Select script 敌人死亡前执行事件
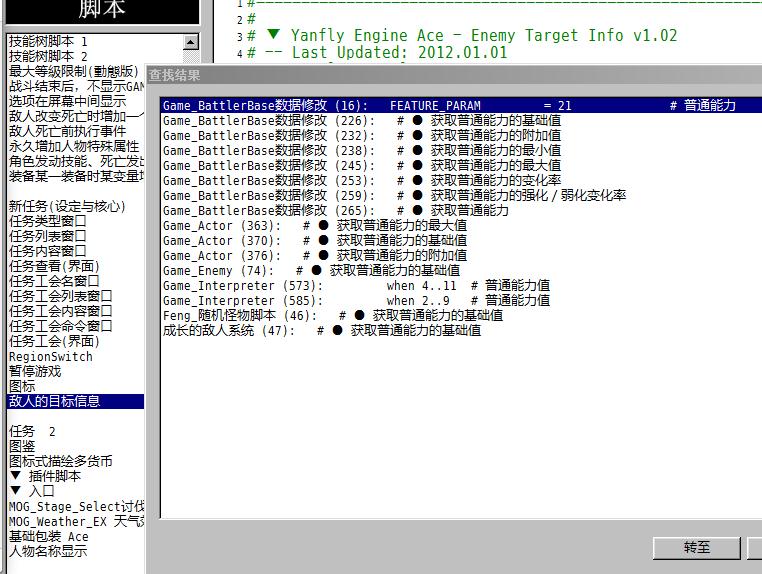The image size is (762, 574). coord(68,131)
